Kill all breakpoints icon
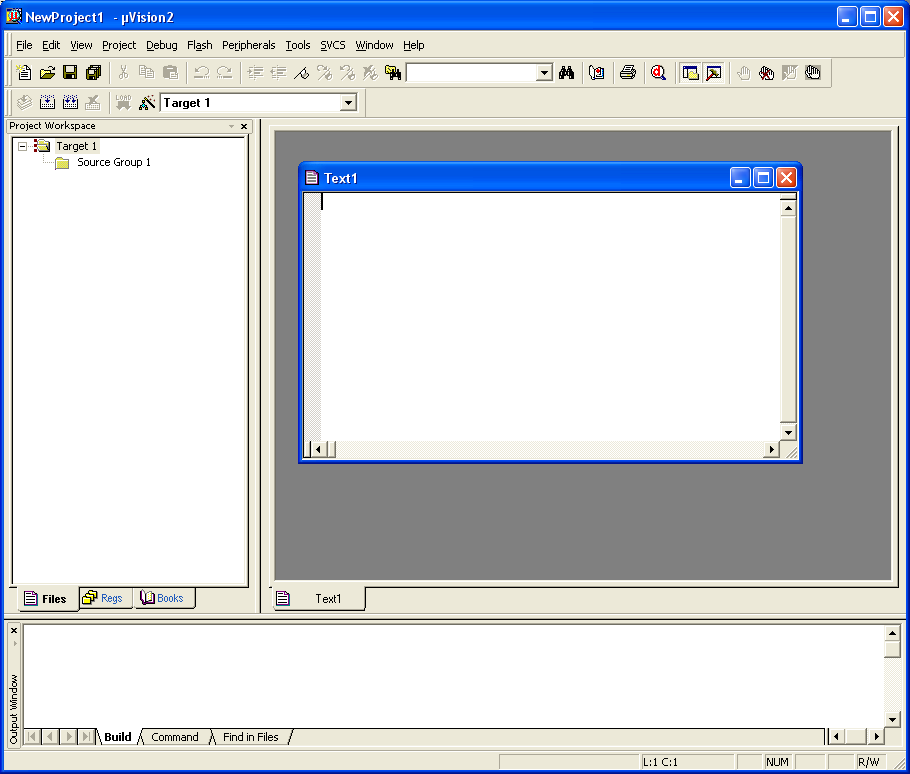Image resolution: width=910 pixels, height=774 pixels. pos(767,73)
